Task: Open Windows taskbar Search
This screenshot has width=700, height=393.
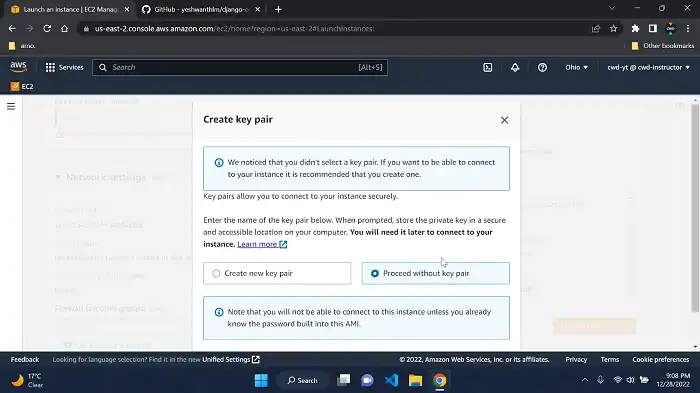Action: [303, 380]
